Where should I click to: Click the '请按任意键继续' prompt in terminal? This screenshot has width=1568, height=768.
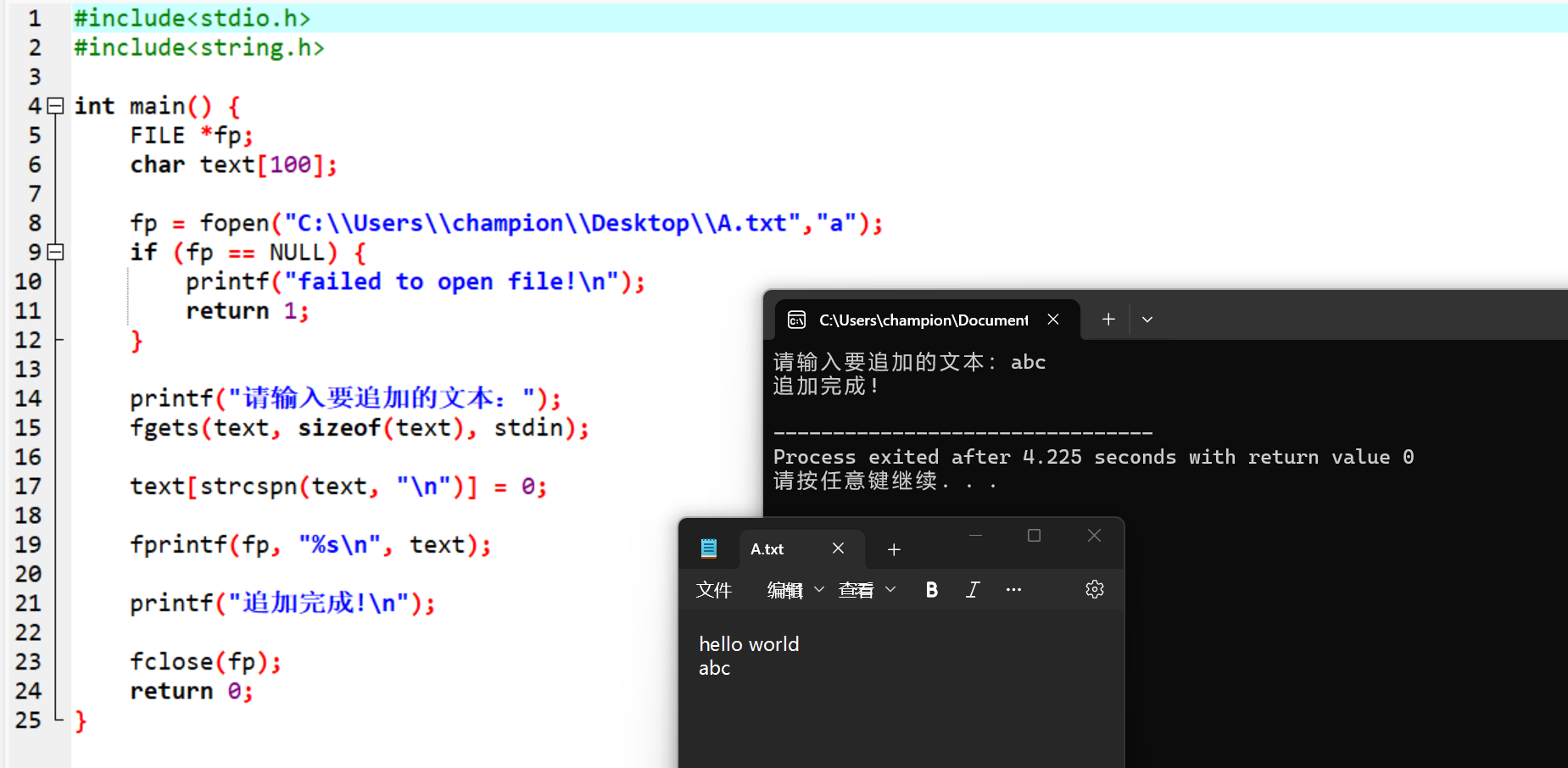tap(884, 481)
